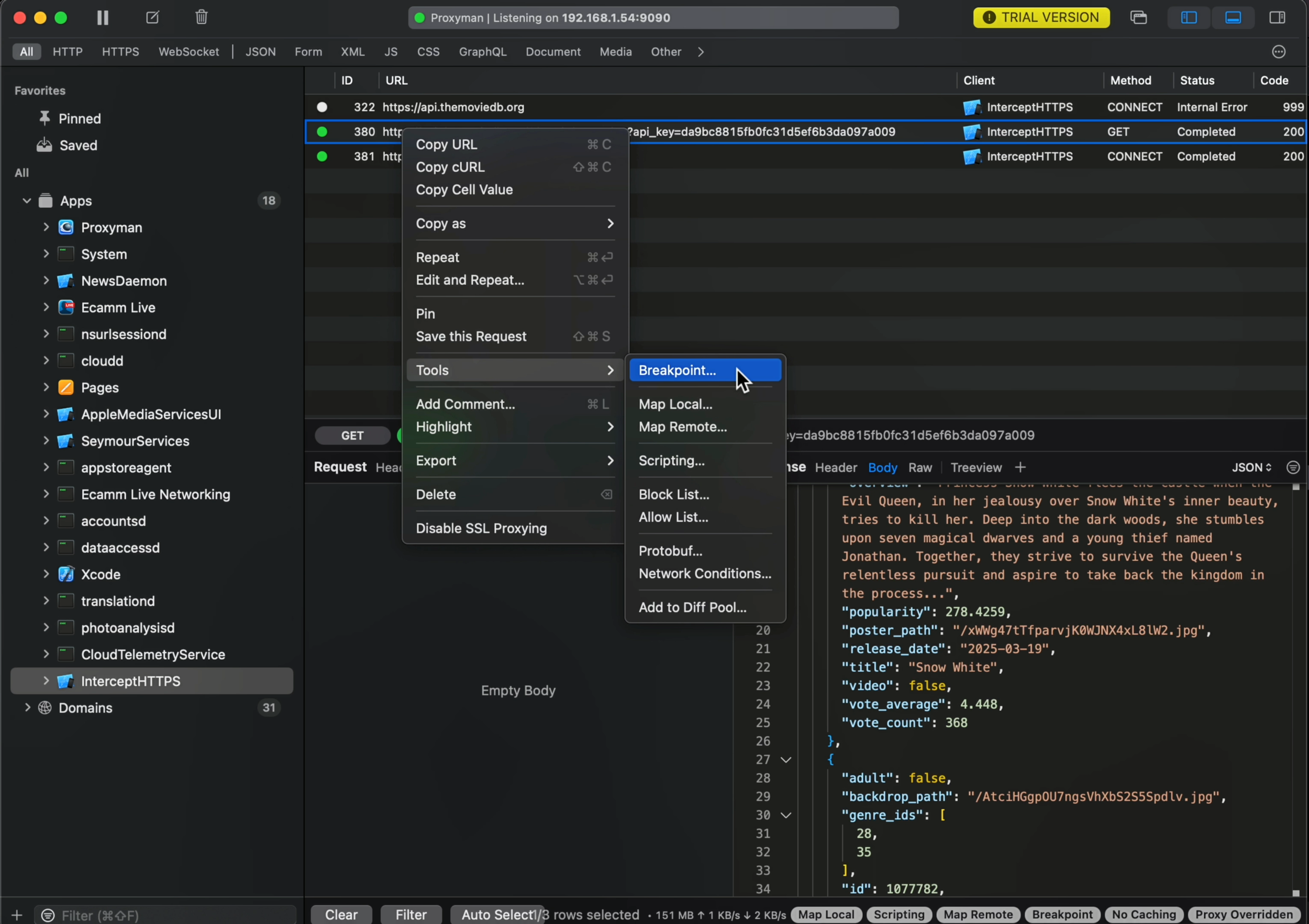This screenshot has width=1309, height=924.
Task: Expand the Domains tree group
Action: coord(27,707)
